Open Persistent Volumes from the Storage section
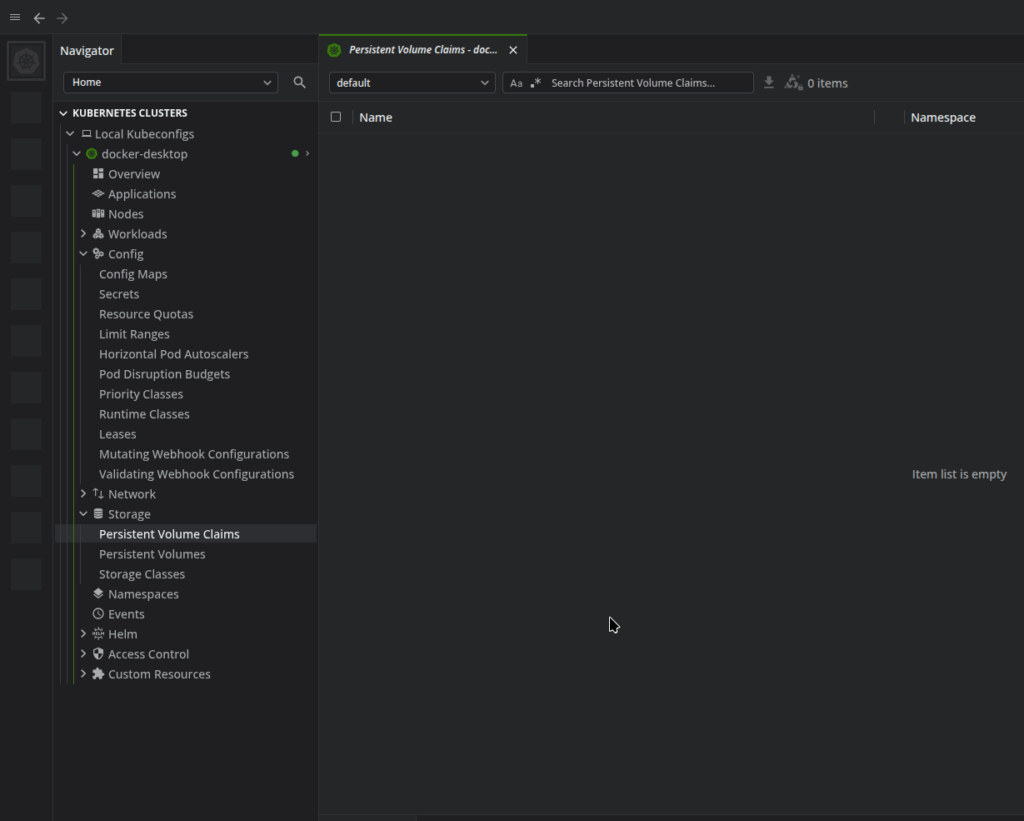1024x821 pixels. pos(152,553)
